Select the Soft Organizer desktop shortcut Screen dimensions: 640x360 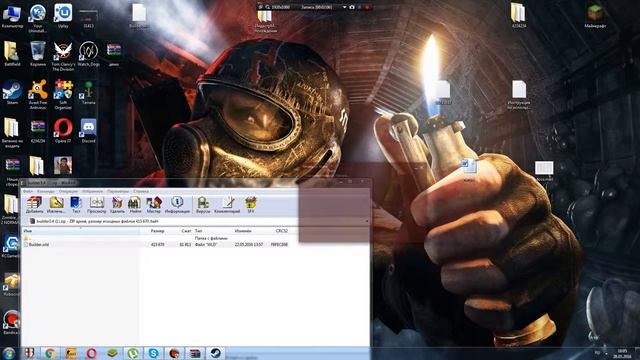63,95
